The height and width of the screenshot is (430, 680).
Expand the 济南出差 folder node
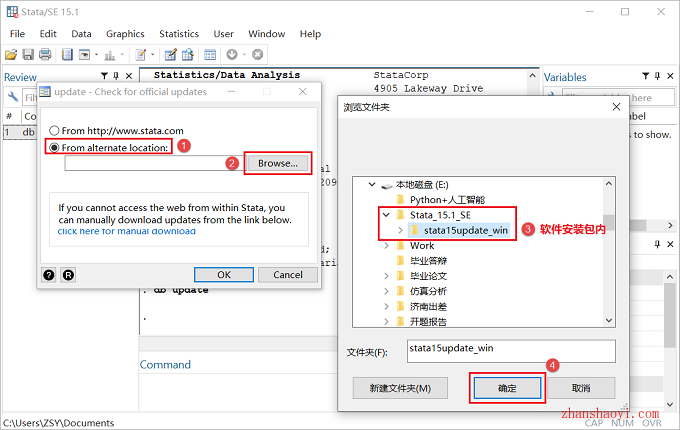(x=386, y=306)
